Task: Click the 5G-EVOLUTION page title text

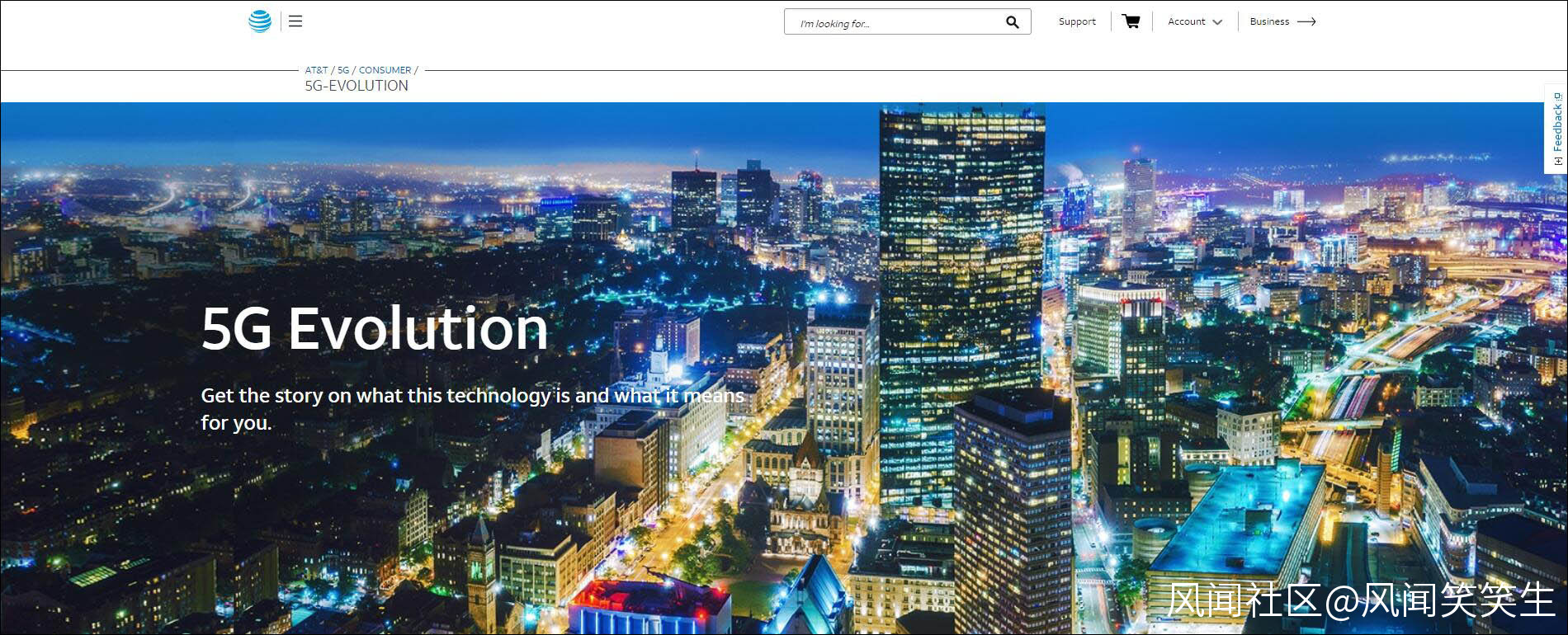Action: 357,86
